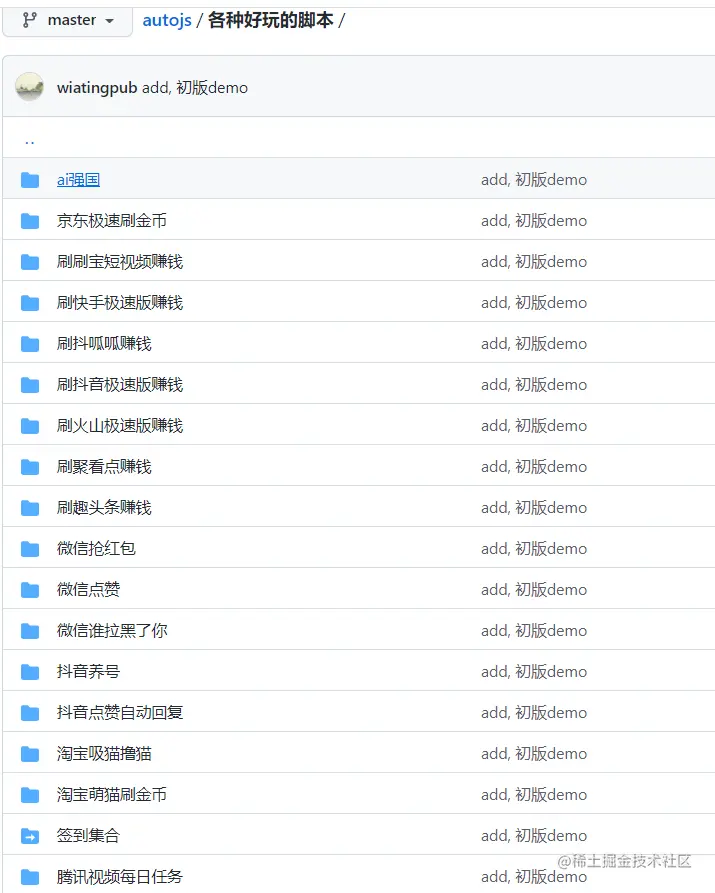Screen dimensions: 715x893
Task: Click the folder icon for 刷聚看点赚钱
Action: [x=30, y=467]
